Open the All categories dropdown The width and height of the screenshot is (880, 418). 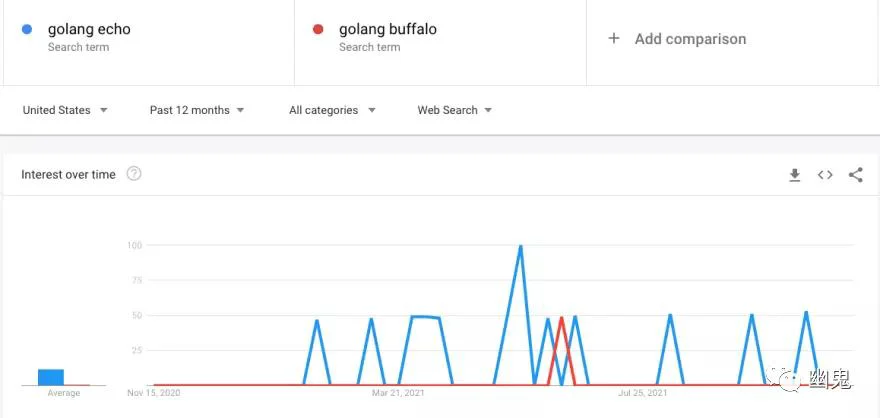[332, 110]
